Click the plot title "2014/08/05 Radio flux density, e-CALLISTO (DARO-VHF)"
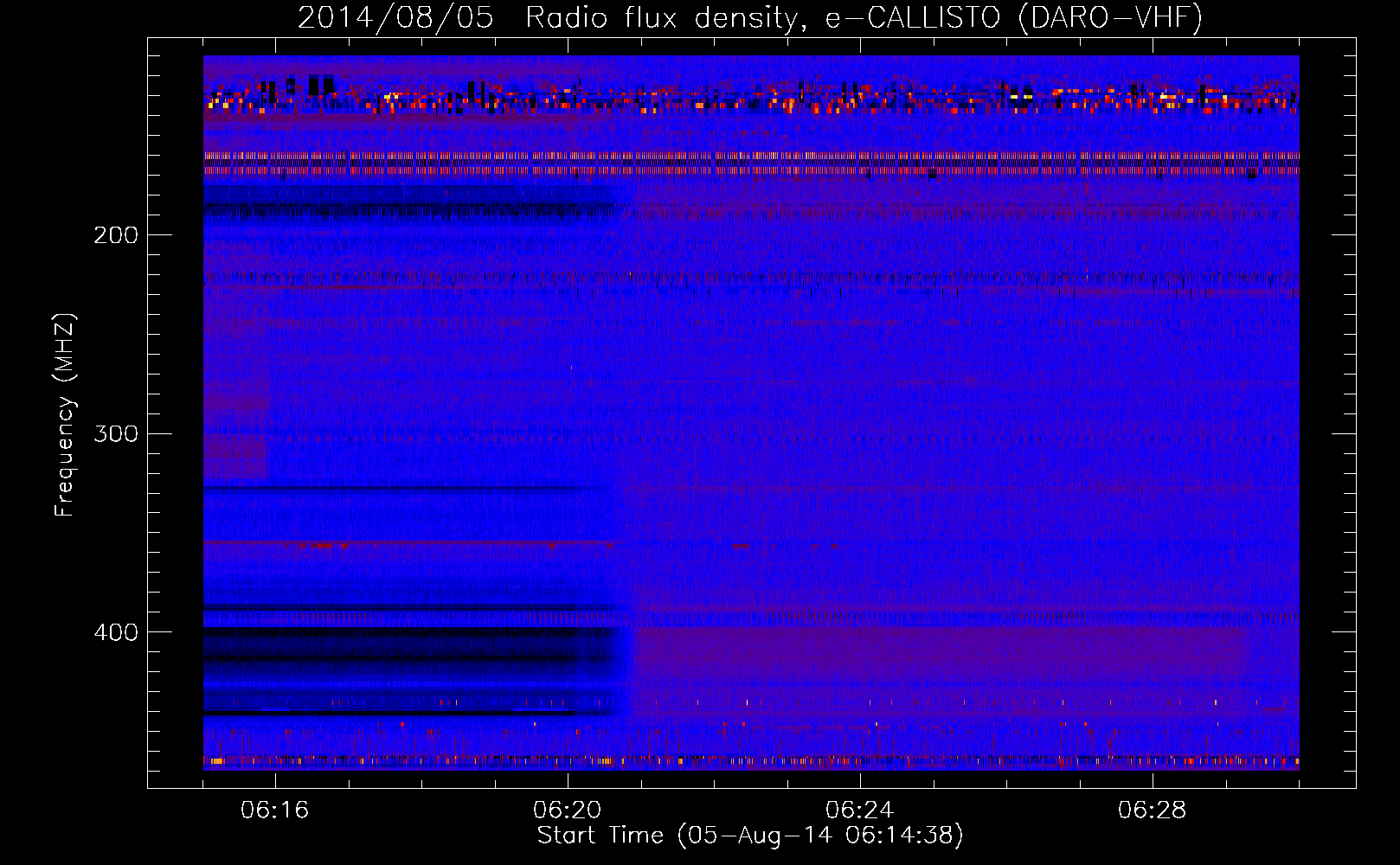 coord(750,17)
